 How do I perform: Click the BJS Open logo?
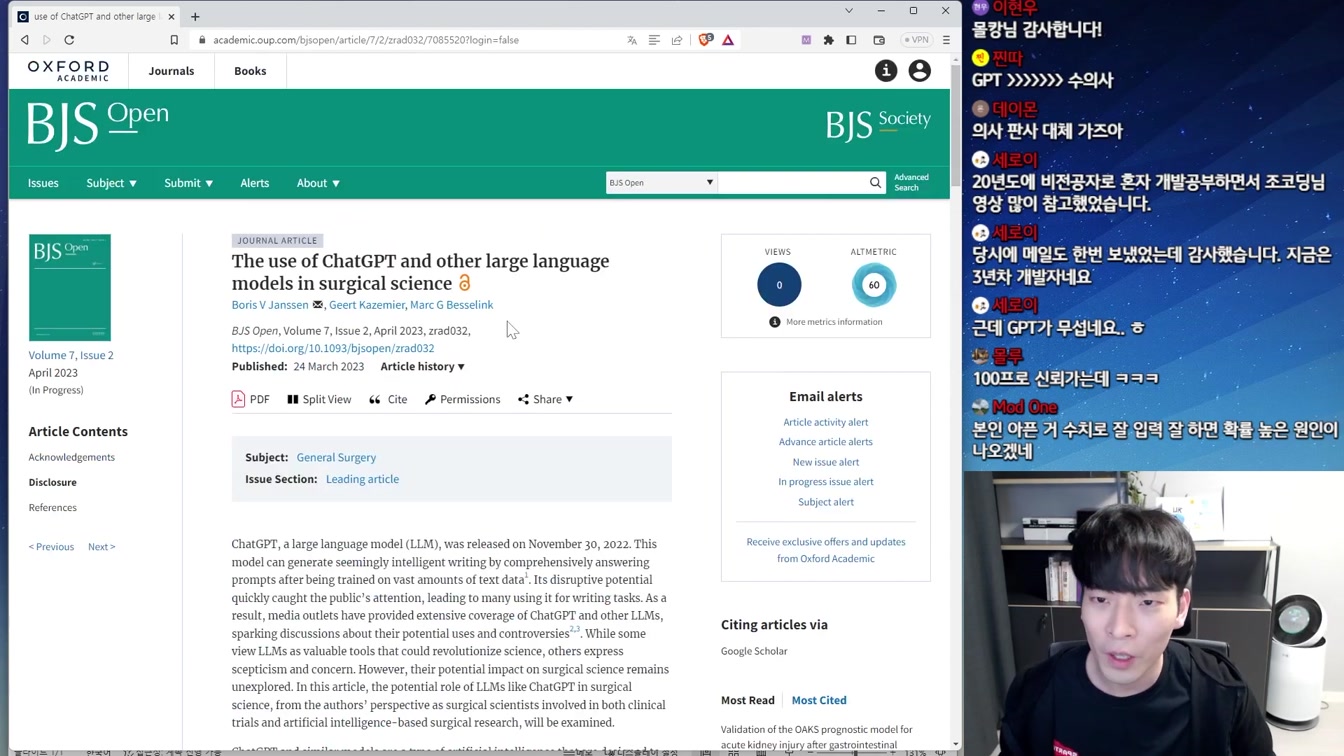[98, 125]
